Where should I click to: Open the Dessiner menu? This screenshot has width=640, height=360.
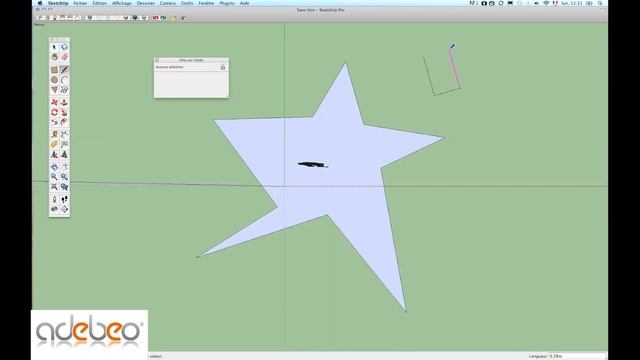click(146, 3)
